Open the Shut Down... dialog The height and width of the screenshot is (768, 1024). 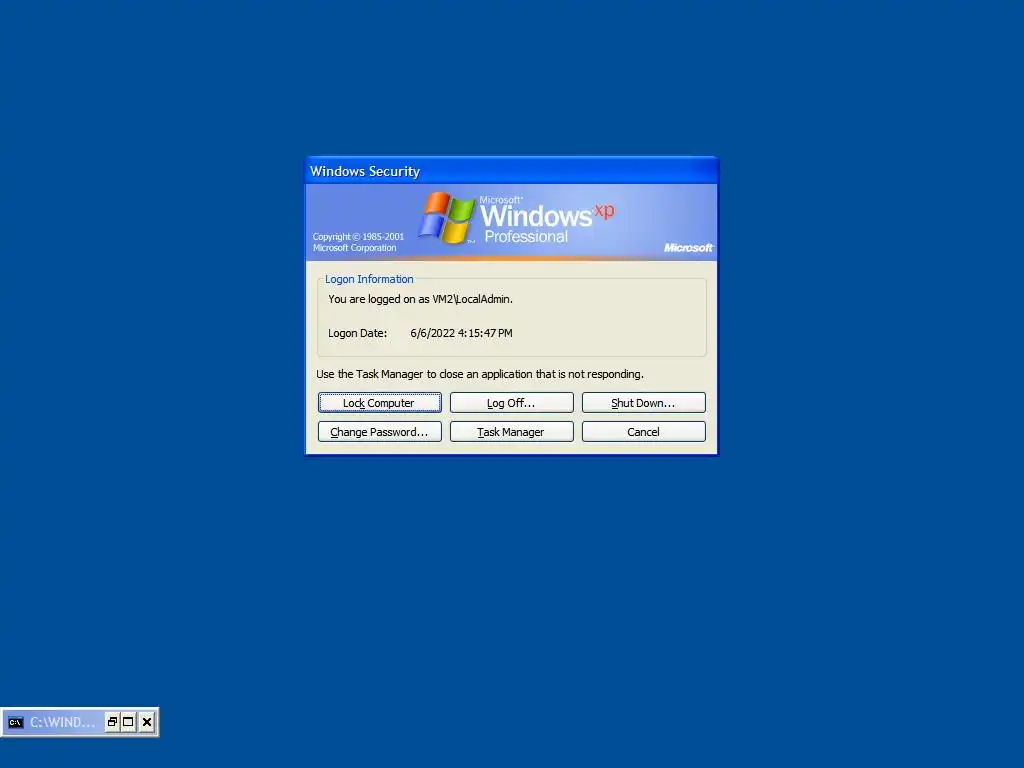point(643,403)
